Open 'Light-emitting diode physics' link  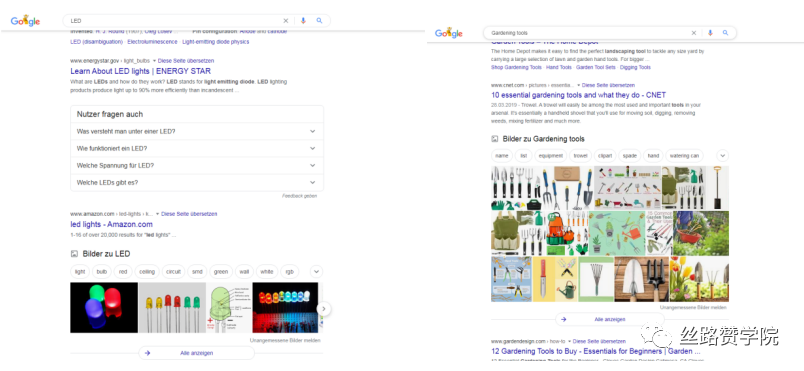[216, 42]
